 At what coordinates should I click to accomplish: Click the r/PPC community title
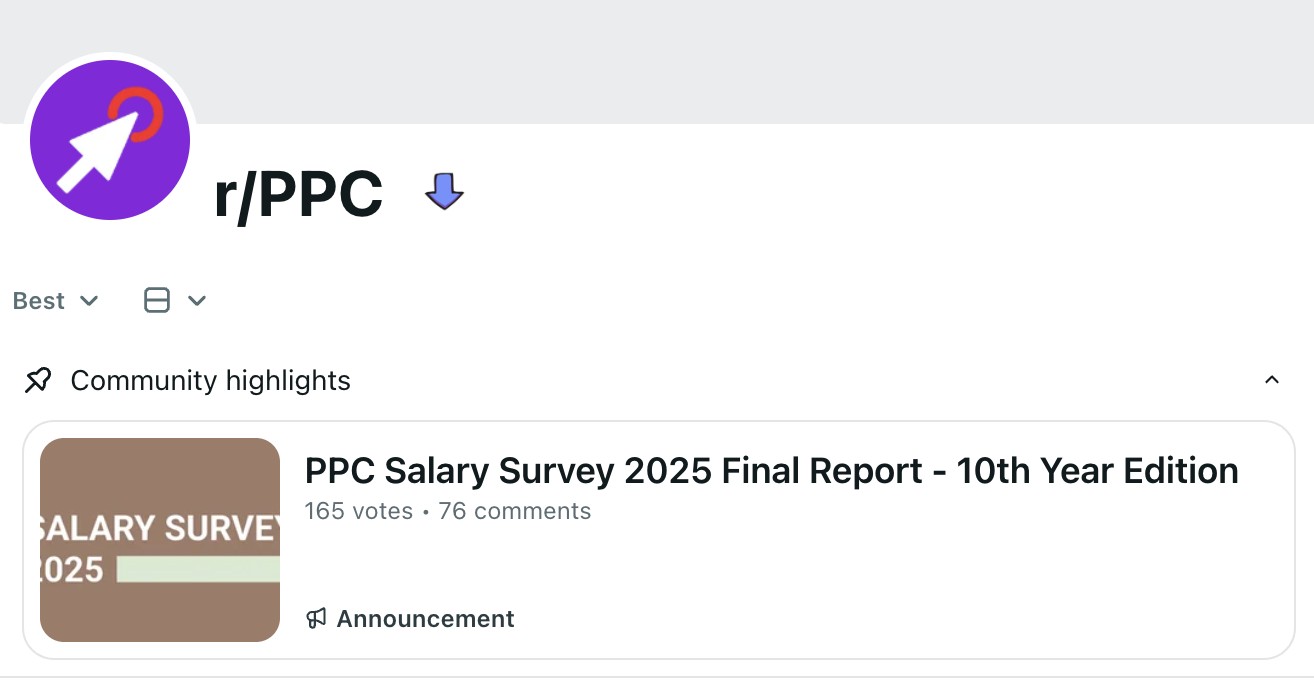click(298, 194)
